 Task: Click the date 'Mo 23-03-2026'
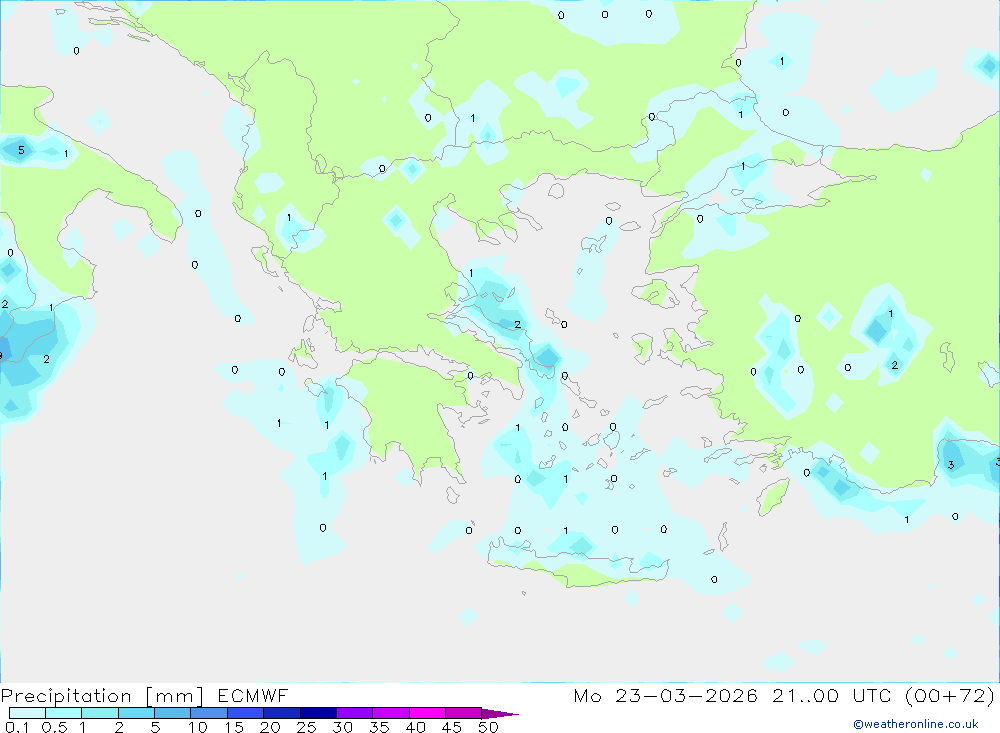(665, 695)
